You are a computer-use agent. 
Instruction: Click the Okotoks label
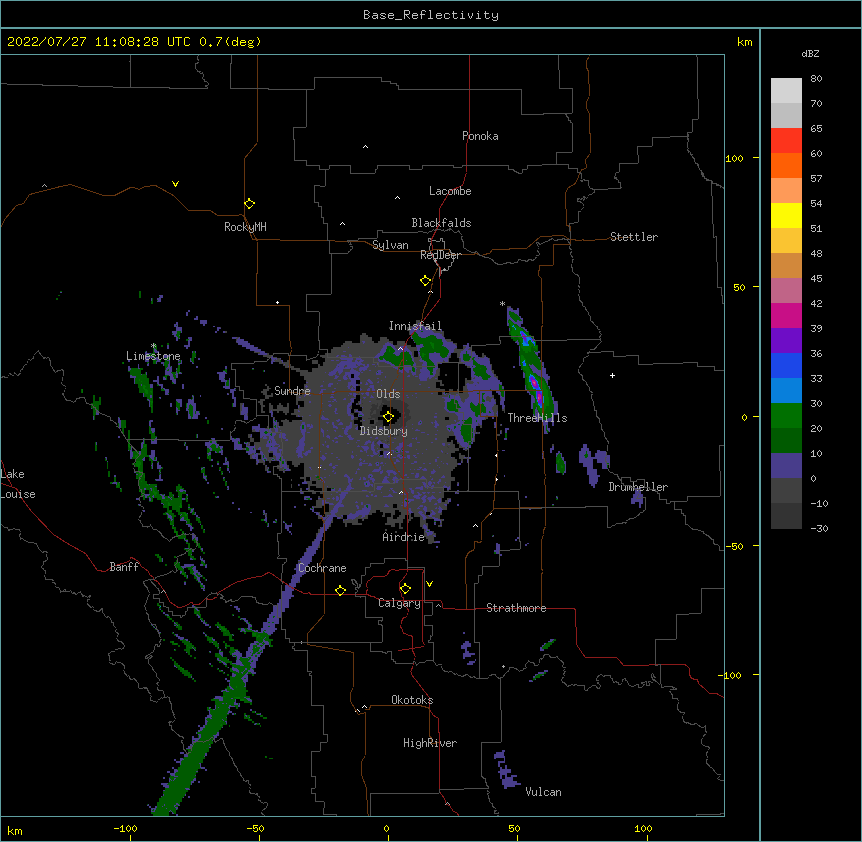coord(412,700)
